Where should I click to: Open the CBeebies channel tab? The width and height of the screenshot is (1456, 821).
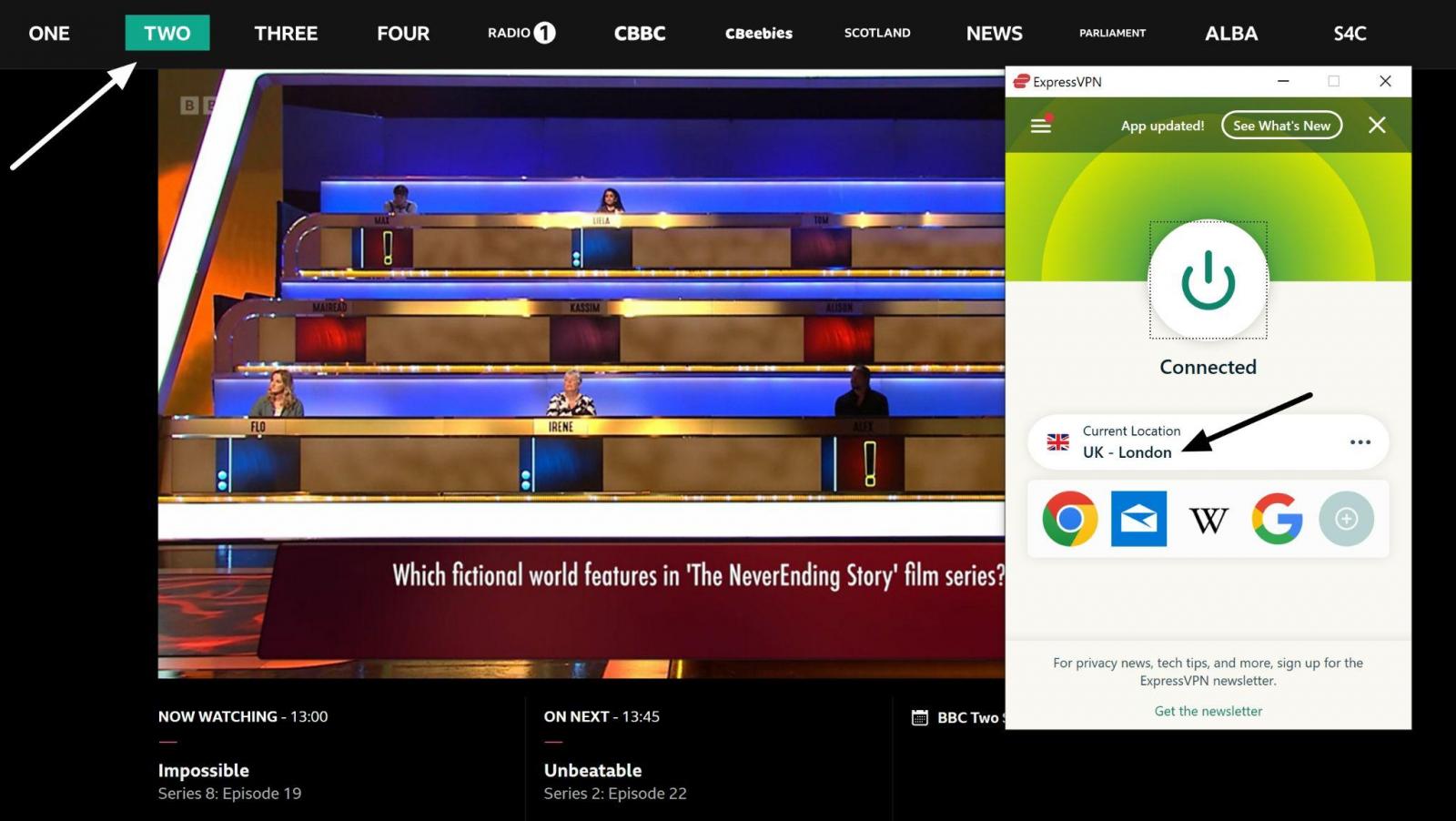[758, 33]
